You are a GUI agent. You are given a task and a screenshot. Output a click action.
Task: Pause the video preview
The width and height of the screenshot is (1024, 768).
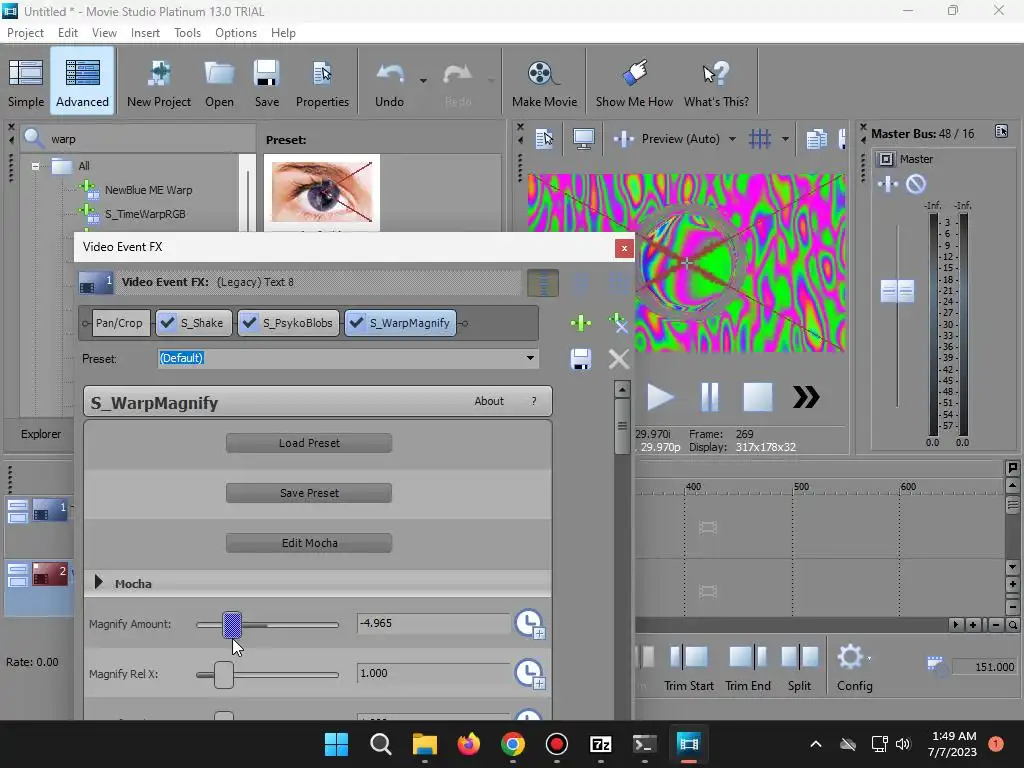[x=709, y=397]
